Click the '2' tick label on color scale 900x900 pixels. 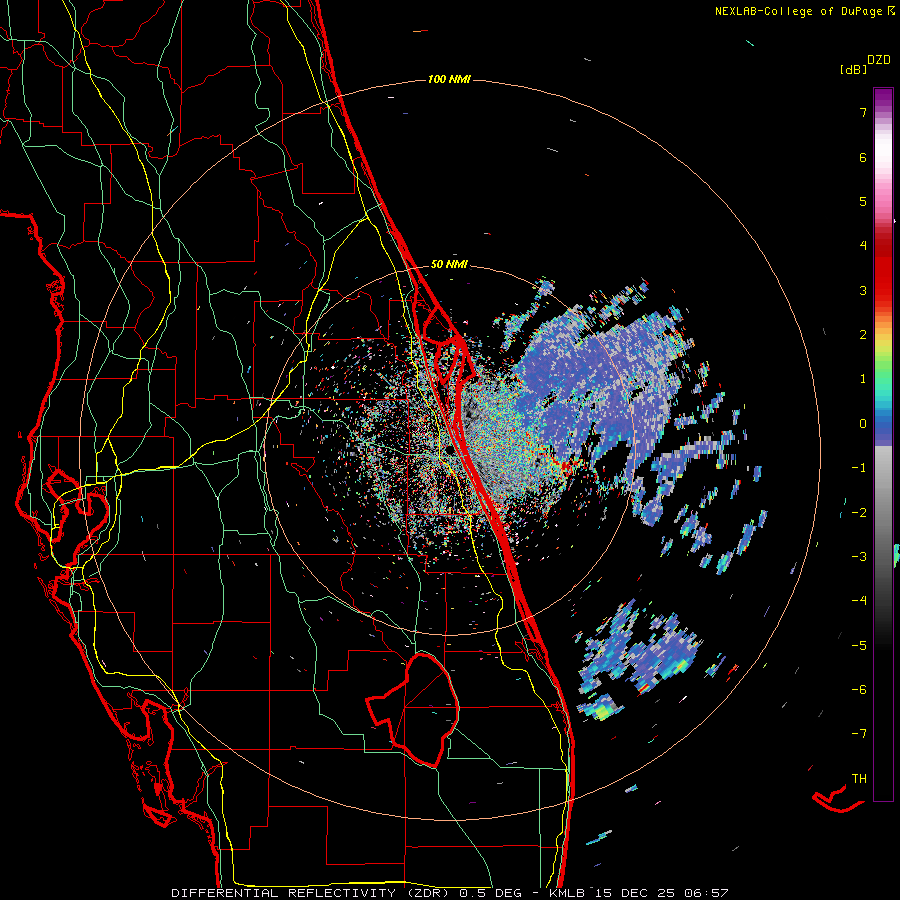pyautogui.click(x=863, y=335)
